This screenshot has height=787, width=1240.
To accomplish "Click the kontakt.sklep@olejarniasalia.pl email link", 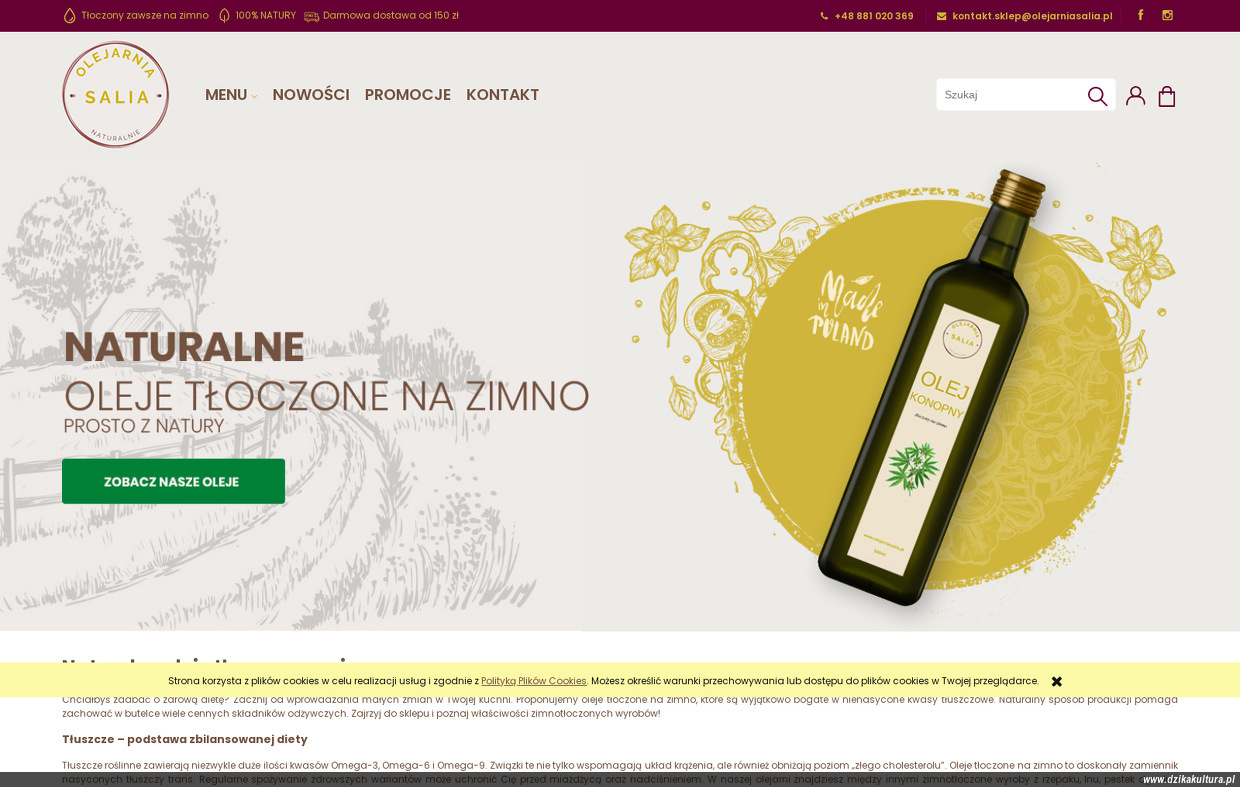I will pyautogui.click(x=1032, y=16).
